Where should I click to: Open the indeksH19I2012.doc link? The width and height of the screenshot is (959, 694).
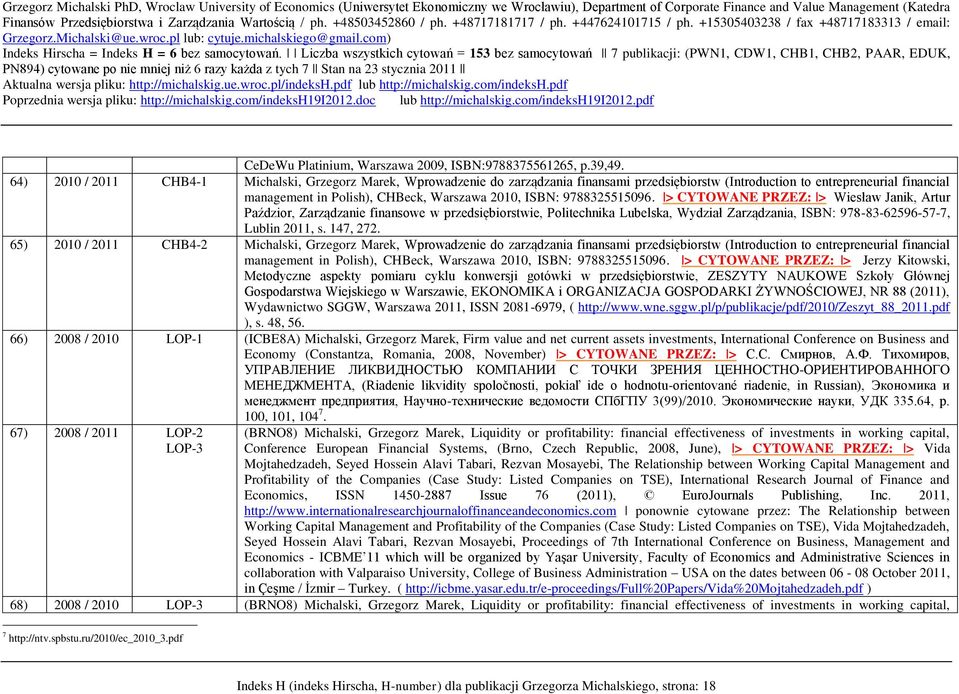pos(258,100)
